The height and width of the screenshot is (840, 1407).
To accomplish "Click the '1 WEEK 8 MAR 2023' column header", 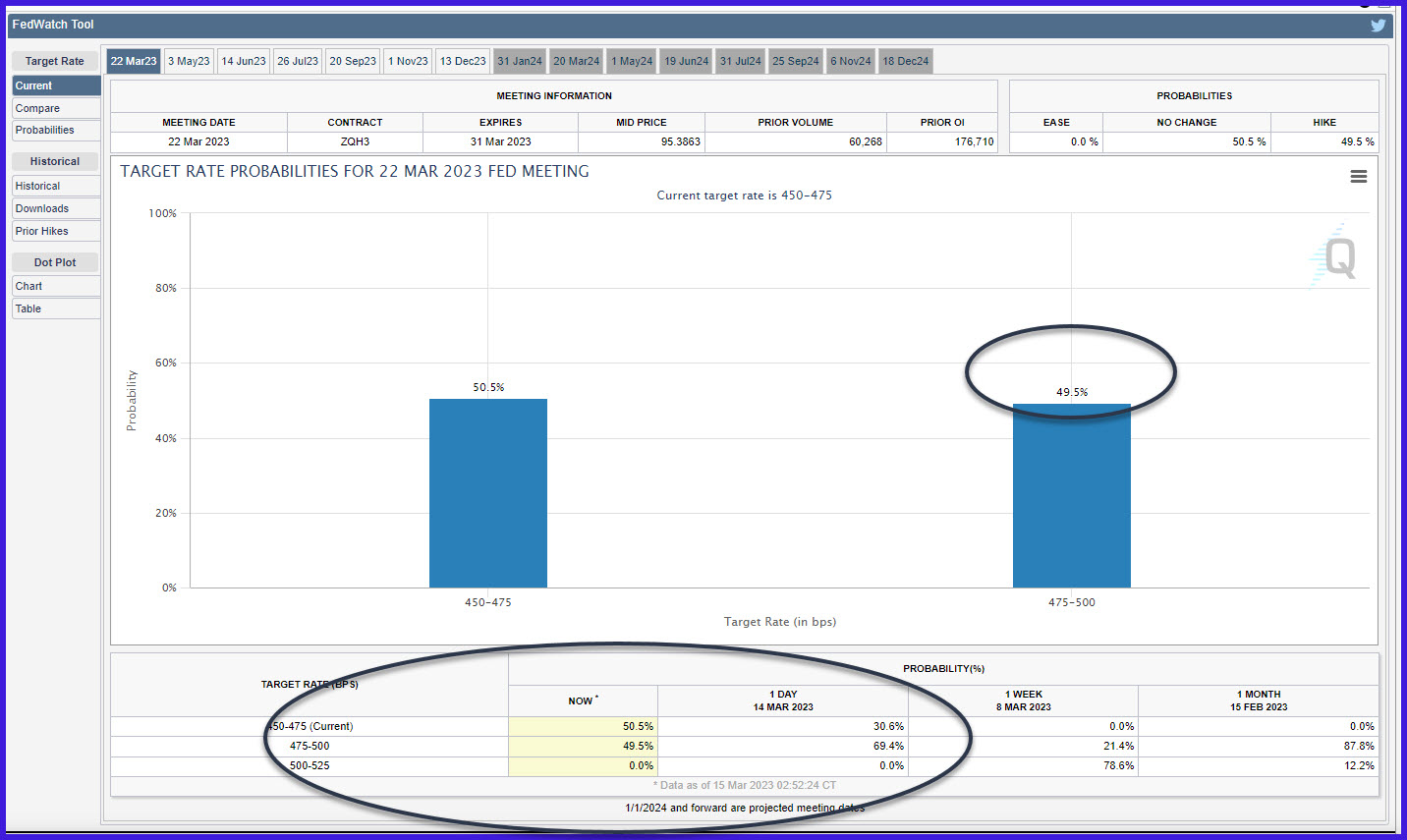I will coord(1023,700).
